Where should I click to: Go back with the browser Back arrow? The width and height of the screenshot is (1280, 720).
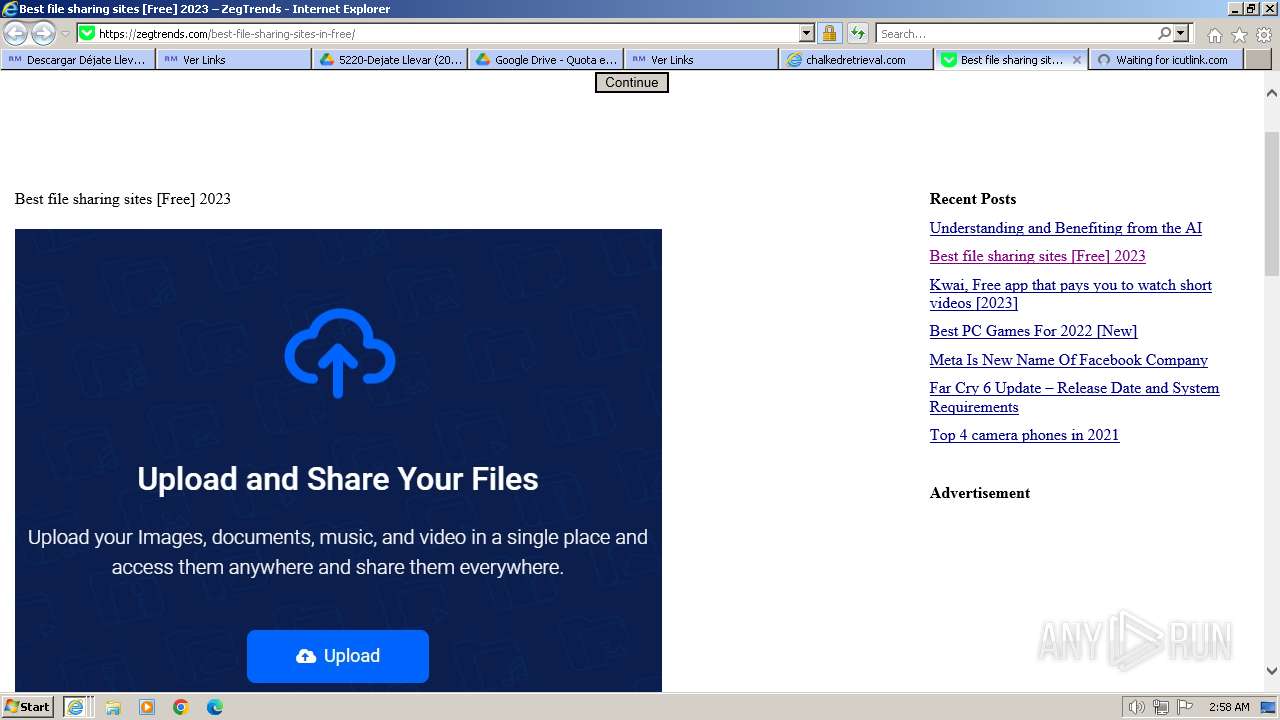(x=16, y=33)
